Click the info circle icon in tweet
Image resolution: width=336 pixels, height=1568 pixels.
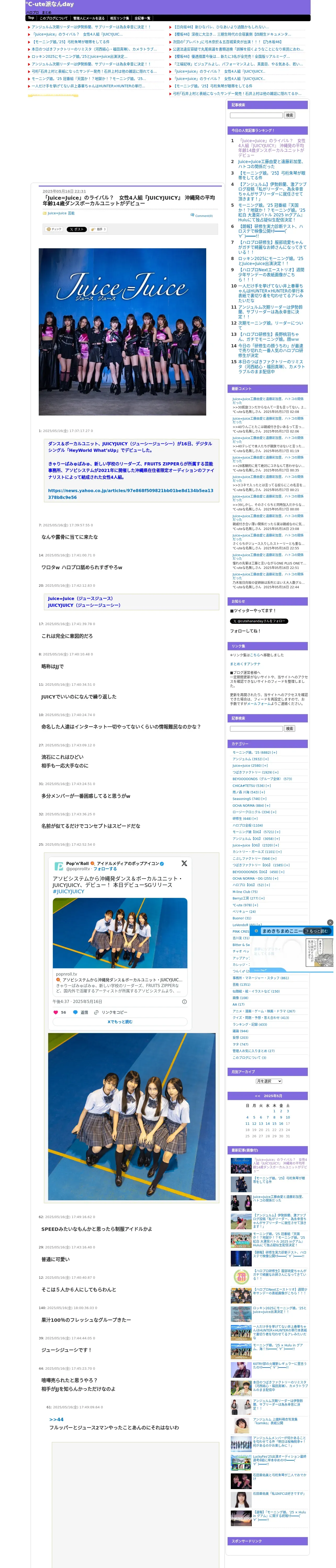pos(184,1001)
